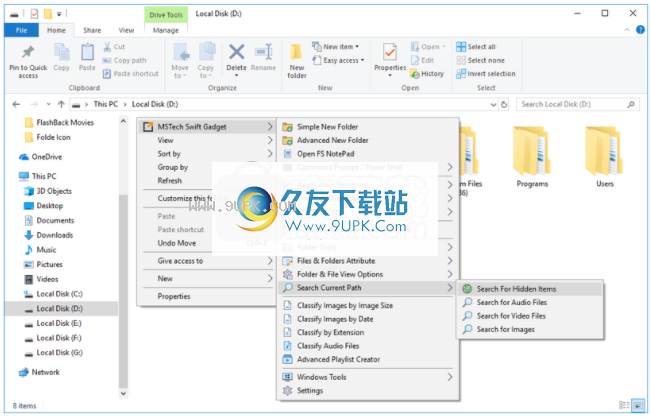The width and height of the screenshot is (650, 418).
Task: Open the File tab
Action: [21, 30]
